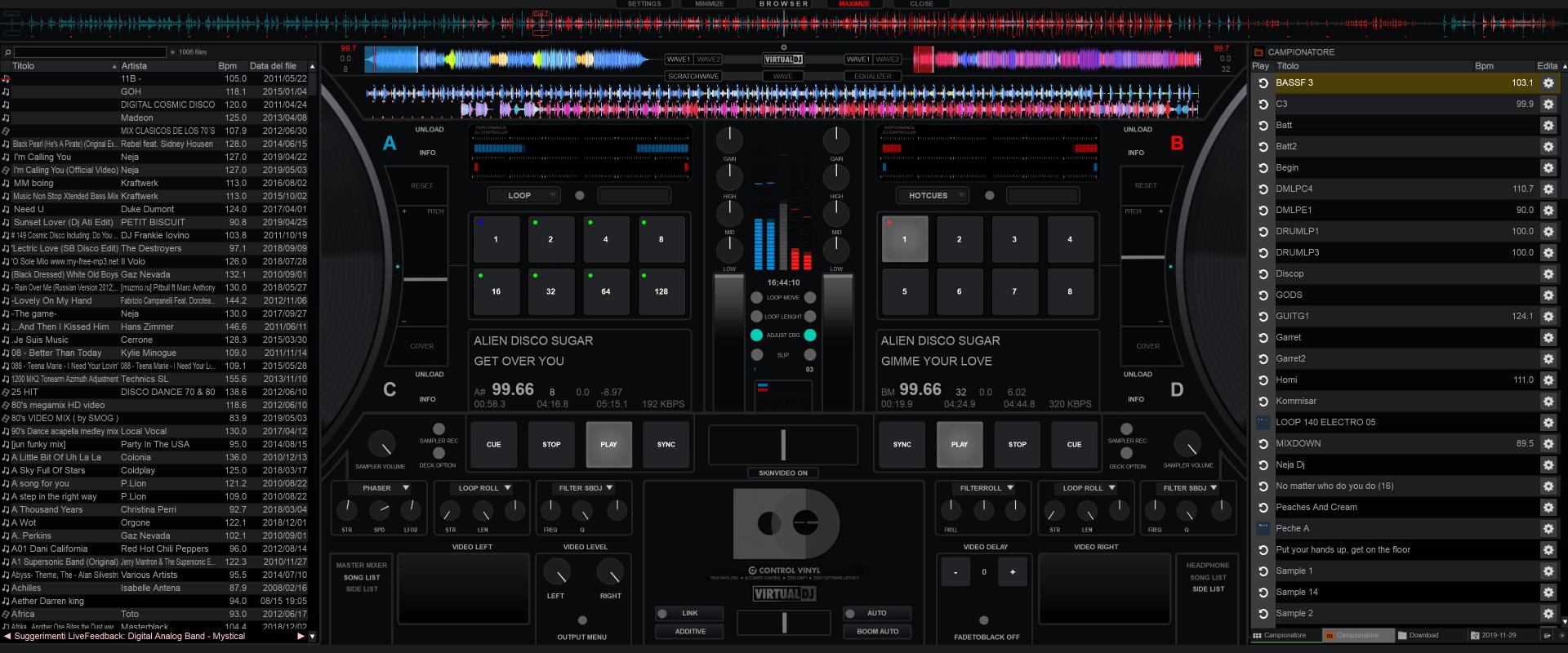Toggle the LOOP MOVE left button
This screenshot has width=1568, height=653.
(756, 298)
